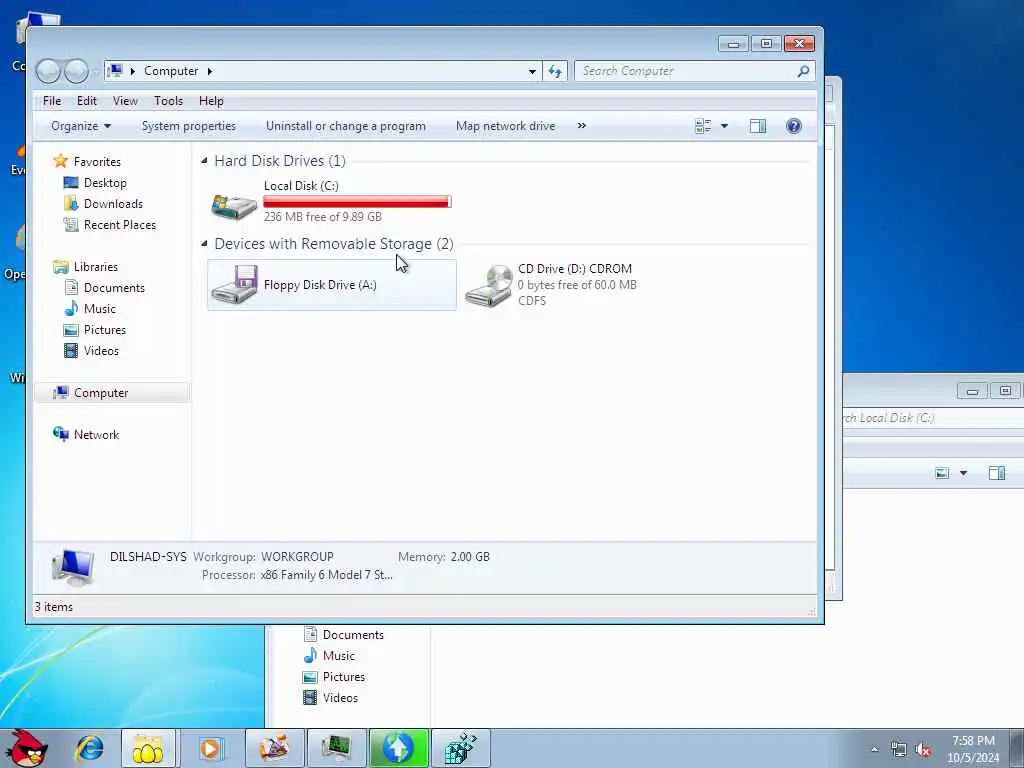Screen dimensions: 1024x768
Task: Select Computer in the navigation pane
Action: pyautogui.click(x=101, y=392)
